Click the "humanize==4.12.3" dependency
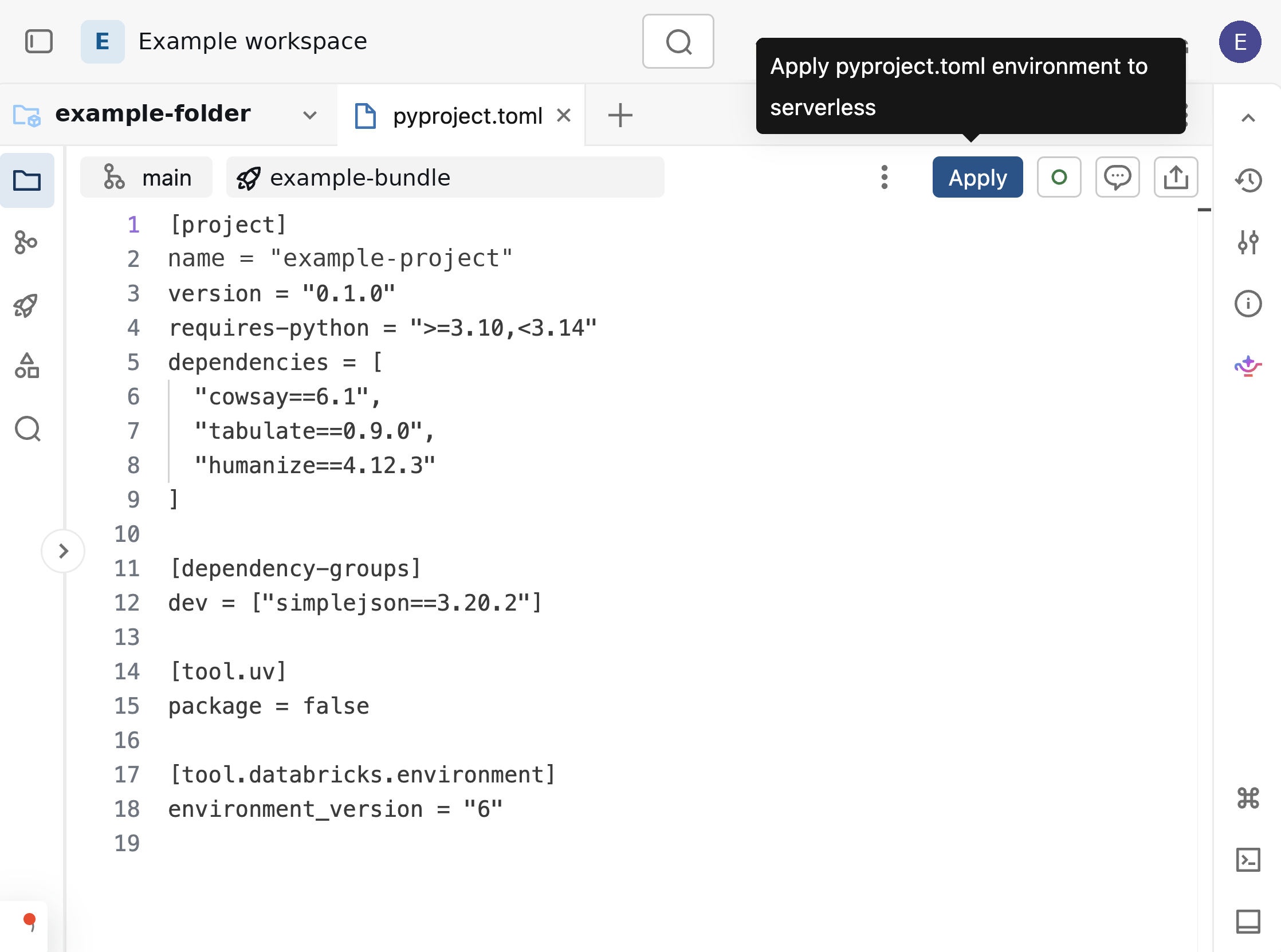Screen dimensions: 1281x952 314,466
